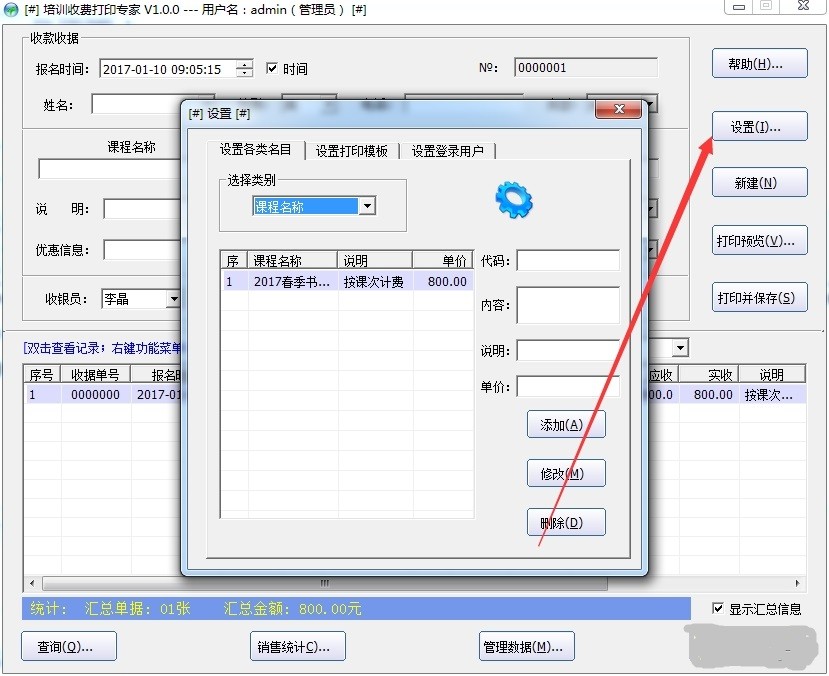
Task: Click the globe icon in the title bar
Action: [x=11, y=9]
